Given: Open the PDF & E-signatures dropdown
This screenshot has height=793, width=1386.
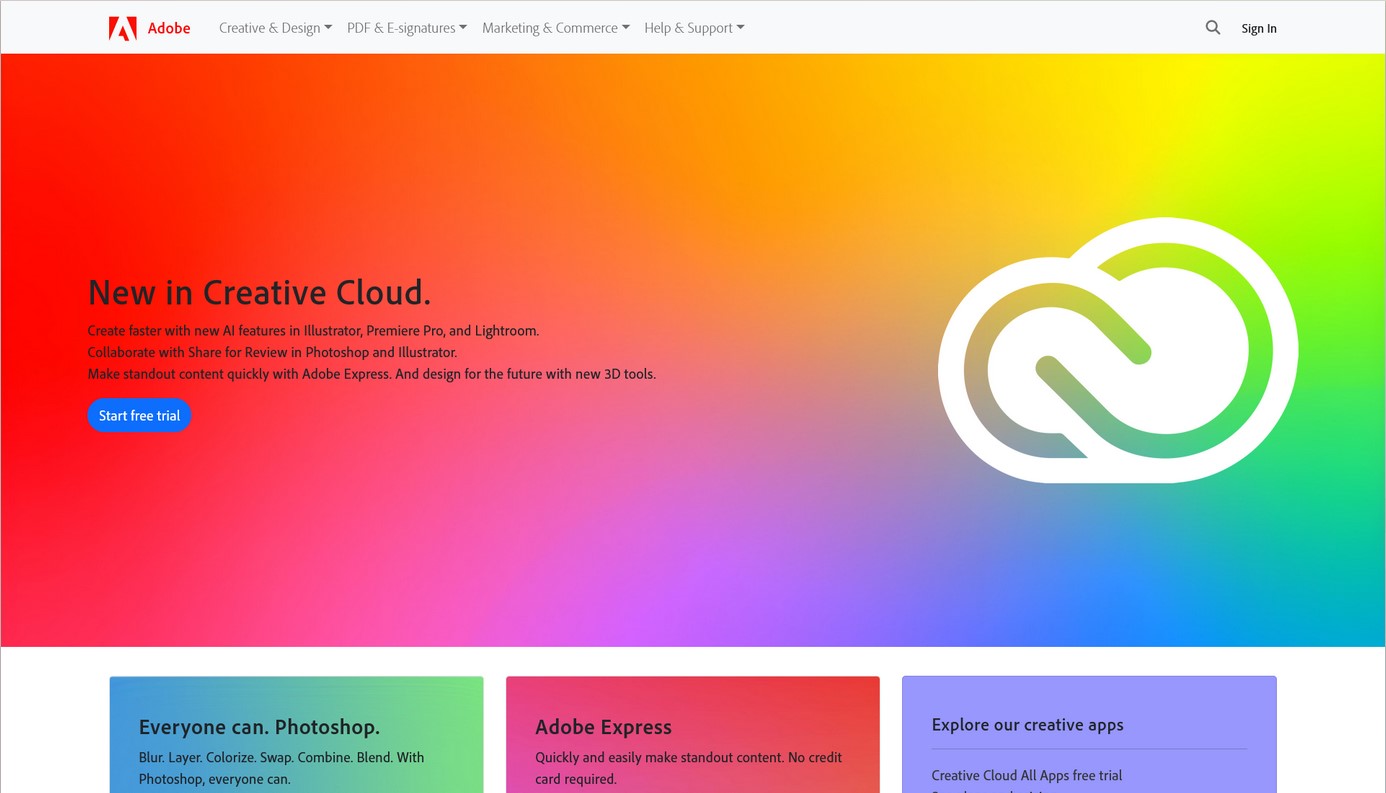Looking at the screenshot, I should 406,28.
